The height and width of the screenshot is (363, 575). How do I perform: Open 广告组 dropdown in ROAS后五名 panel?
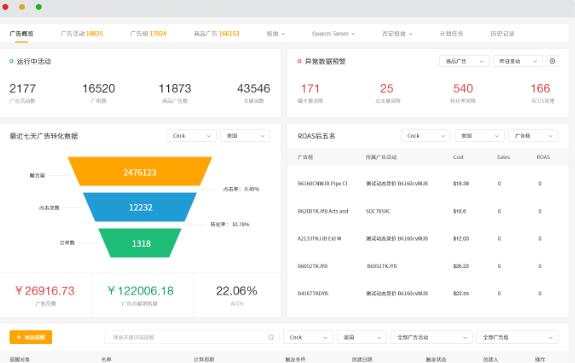(533, 136)
